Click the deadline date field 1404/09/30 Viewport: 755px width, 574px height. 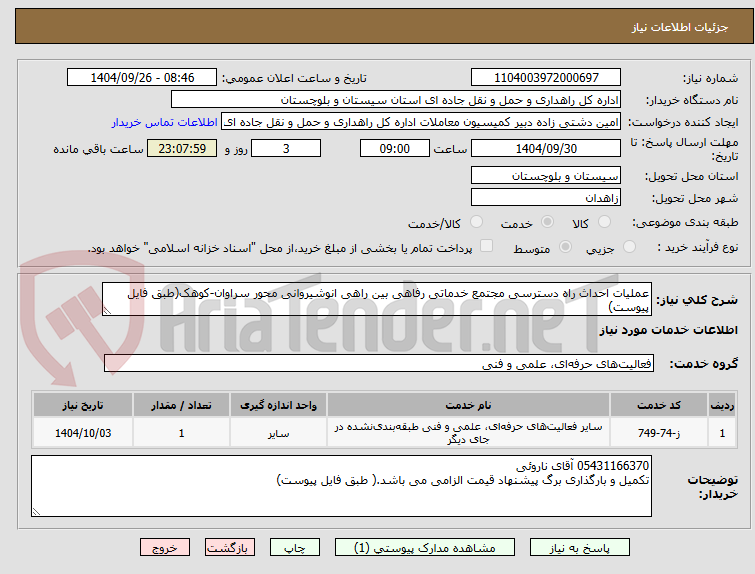[x=546, y=148]
